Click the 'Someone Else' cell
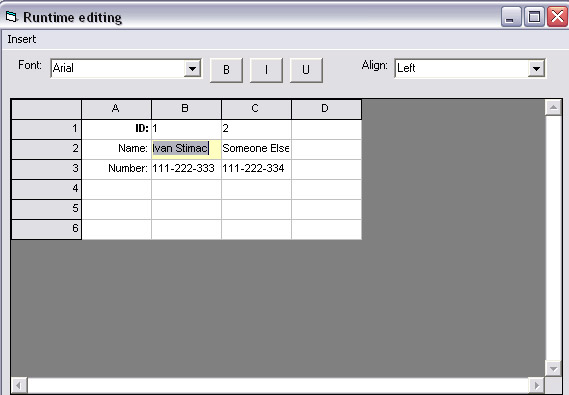 pyautogui.click(x=256, y=149)
